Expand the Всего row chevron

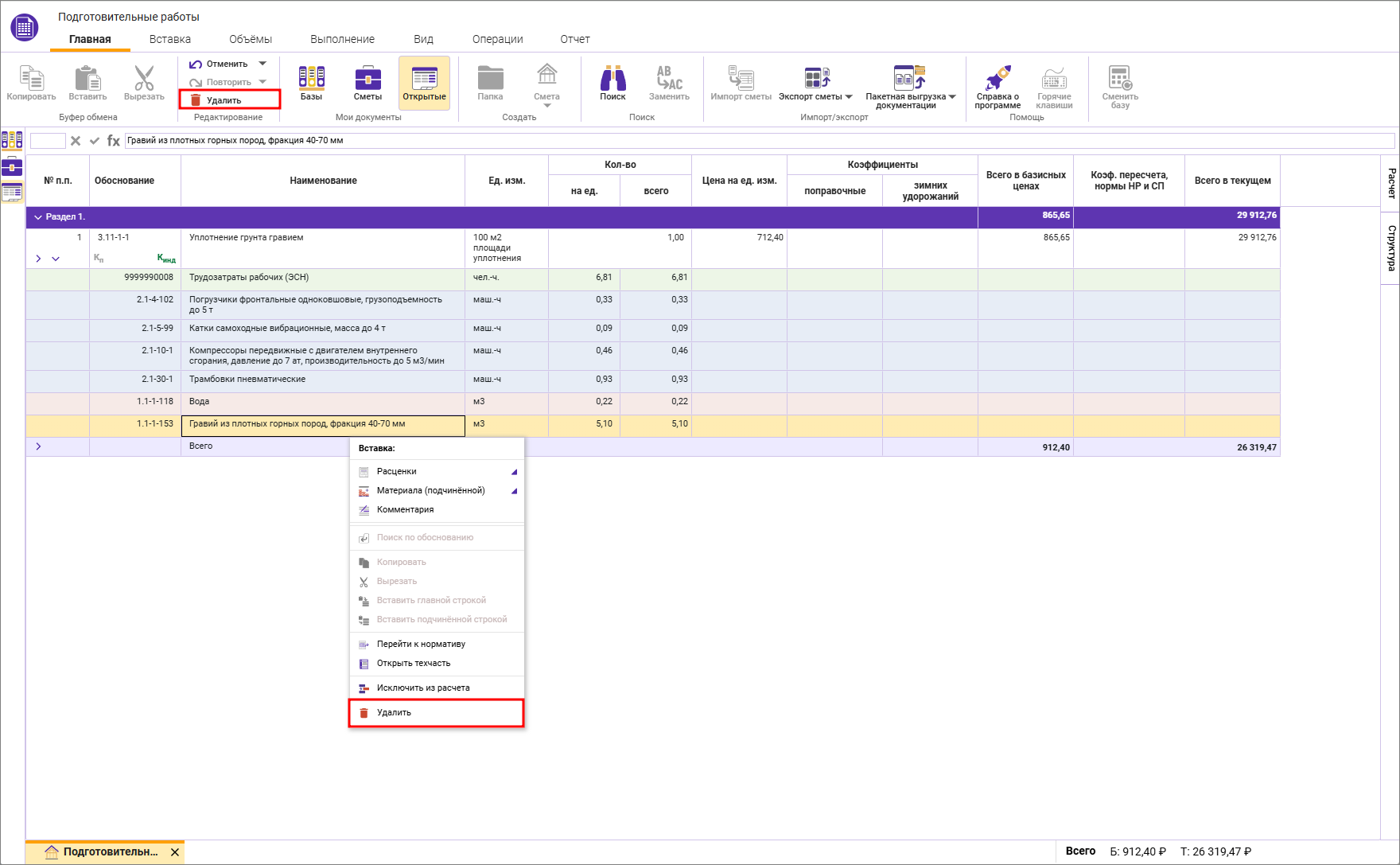click(x=38, y=446)
